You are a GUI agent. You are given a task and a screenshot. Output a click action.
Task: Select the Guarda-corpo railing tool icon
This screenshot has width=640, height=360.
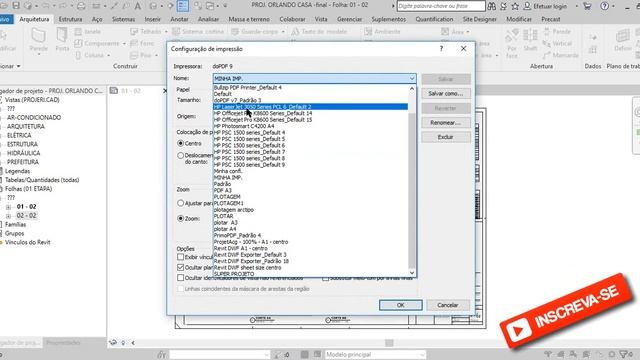tap(235, 31)
